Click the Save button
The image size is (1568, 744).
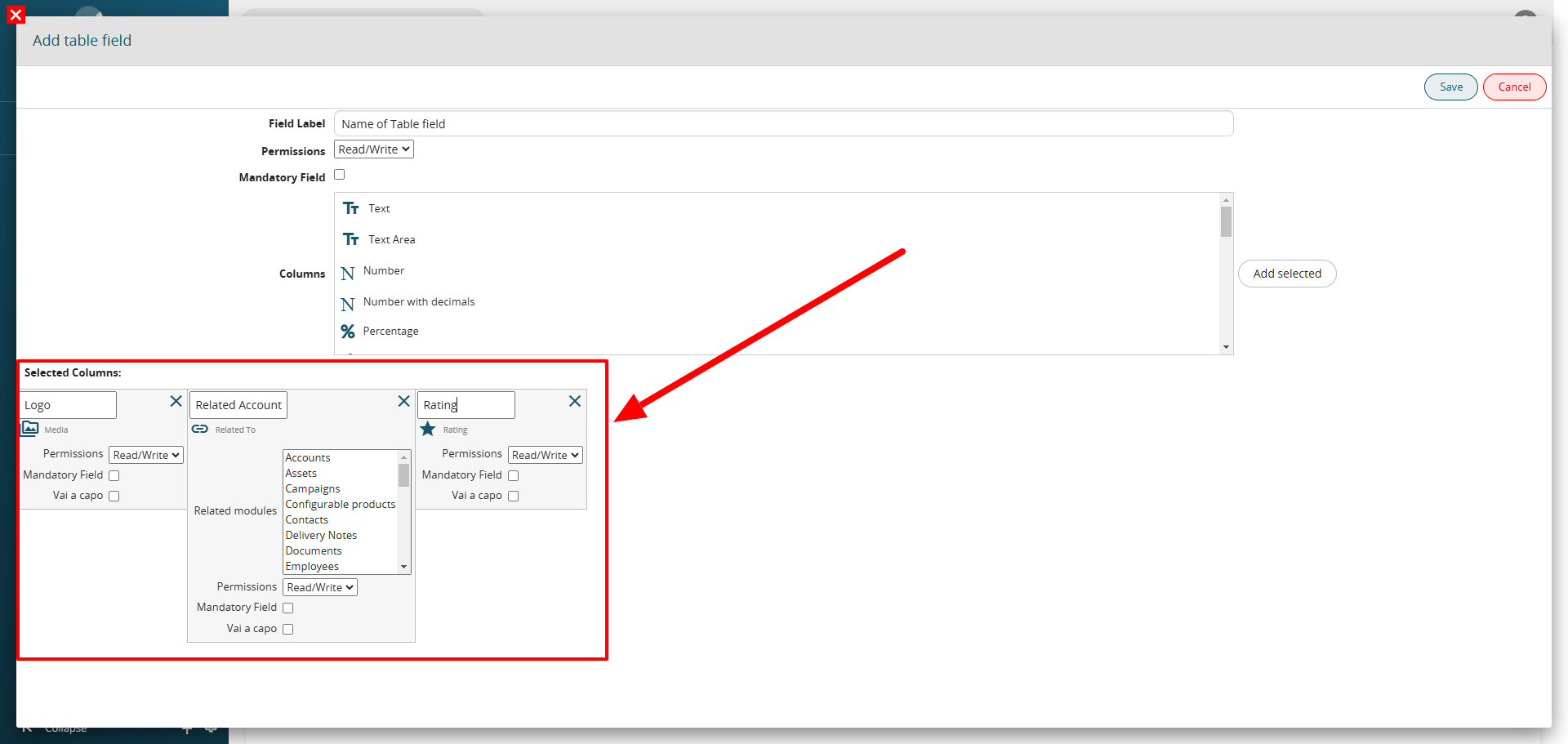click(x=1450, y=87)
